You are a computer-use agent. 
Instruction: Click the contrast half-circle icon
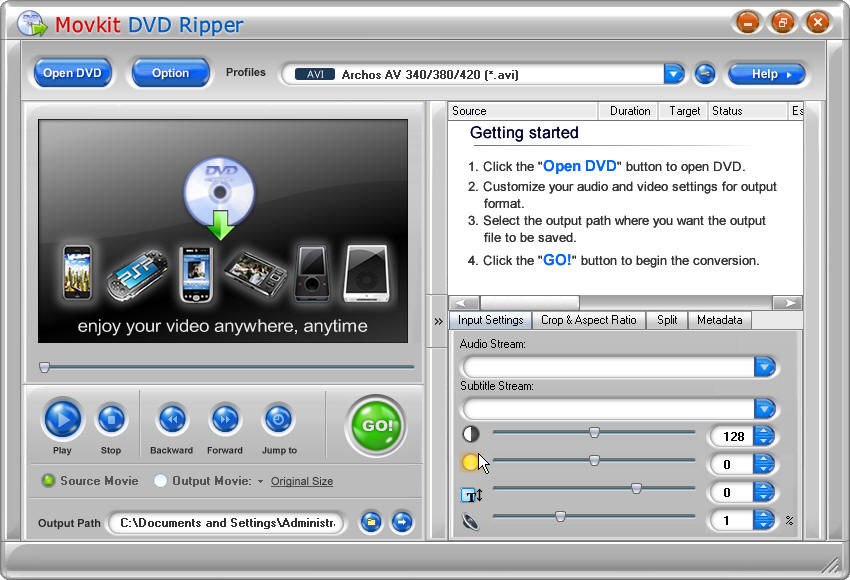471,434
